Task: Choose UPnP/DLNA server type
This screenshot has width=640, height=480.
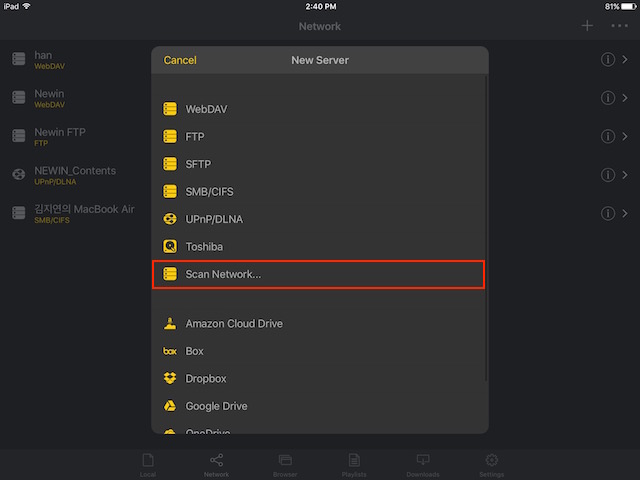Action: [x=318, y=219]
